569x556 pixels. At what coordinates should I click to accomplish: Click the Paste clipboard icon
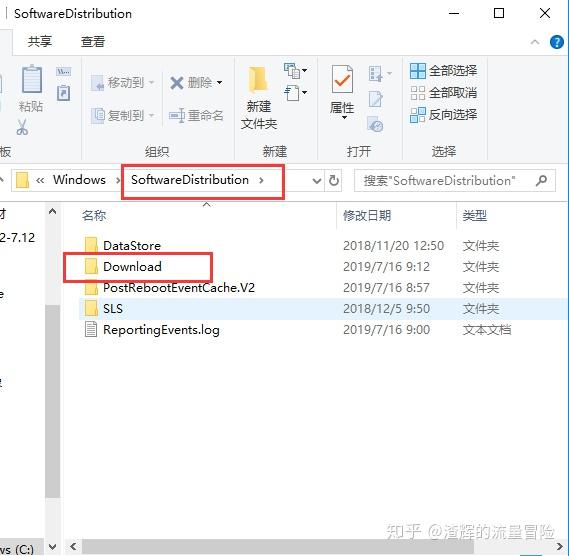pyautogui.click(x=32, y=79)
